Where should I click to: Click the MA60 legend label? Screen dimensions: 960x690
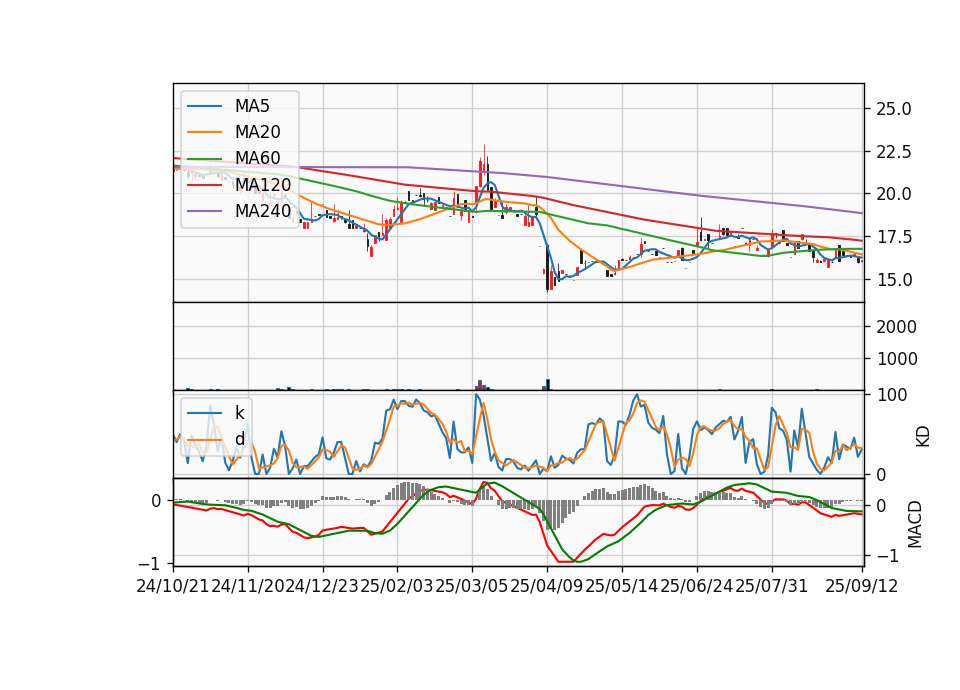(x=257, y=158)
